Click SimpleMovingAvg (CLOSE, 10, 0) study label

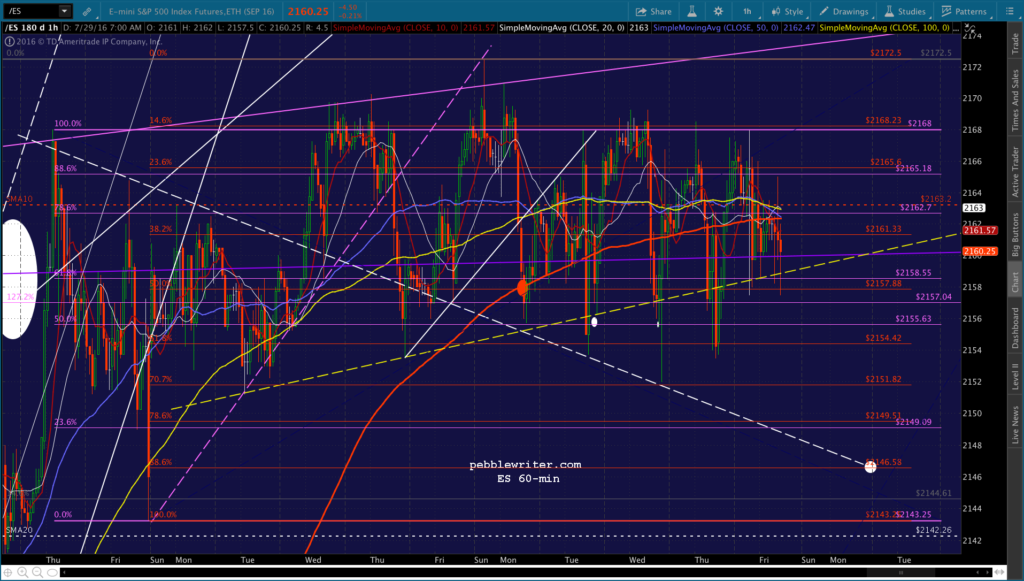click(396, 28)
